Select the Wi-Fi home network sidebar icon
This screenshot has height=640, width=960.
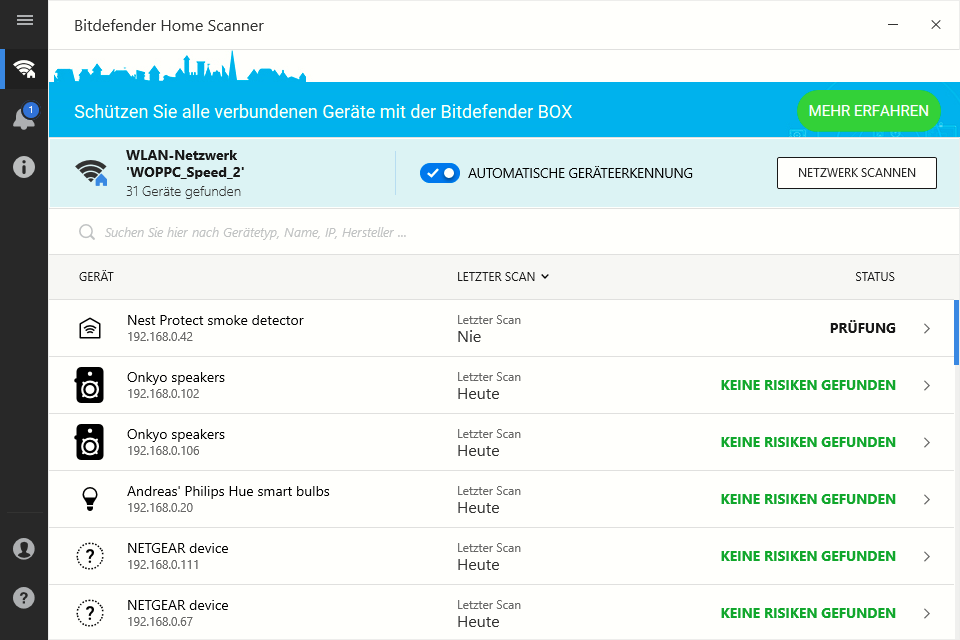coord(24,69)
